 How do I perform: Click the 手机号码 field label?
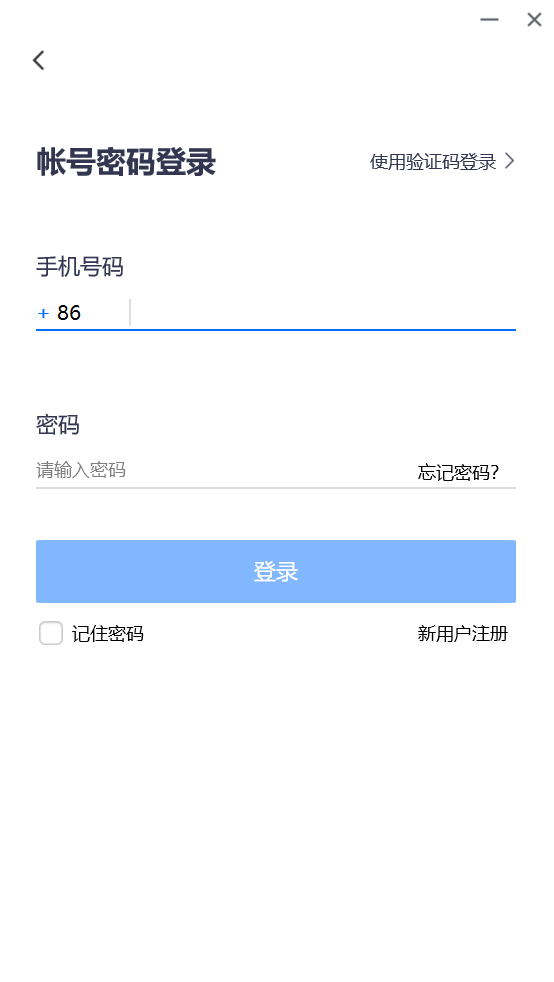tap(80, 267)
